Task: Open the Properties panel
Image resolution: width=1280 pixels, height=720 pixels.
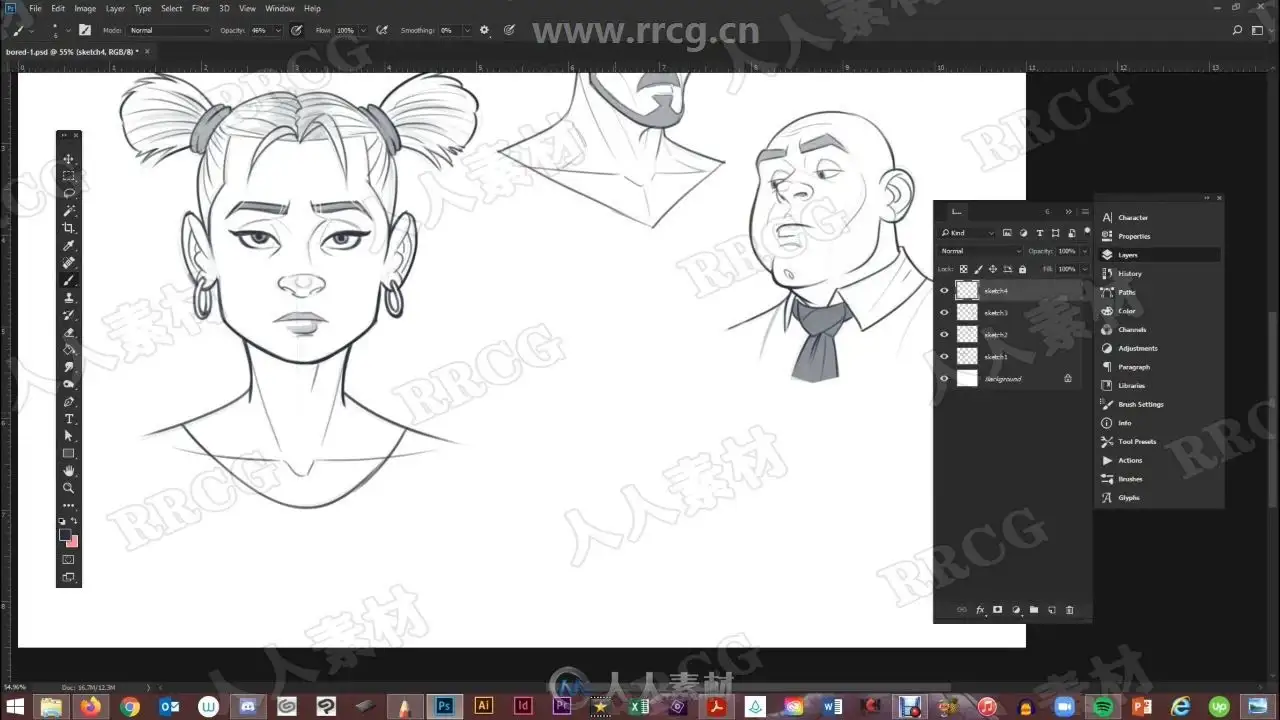Action: coord(1134,236)
